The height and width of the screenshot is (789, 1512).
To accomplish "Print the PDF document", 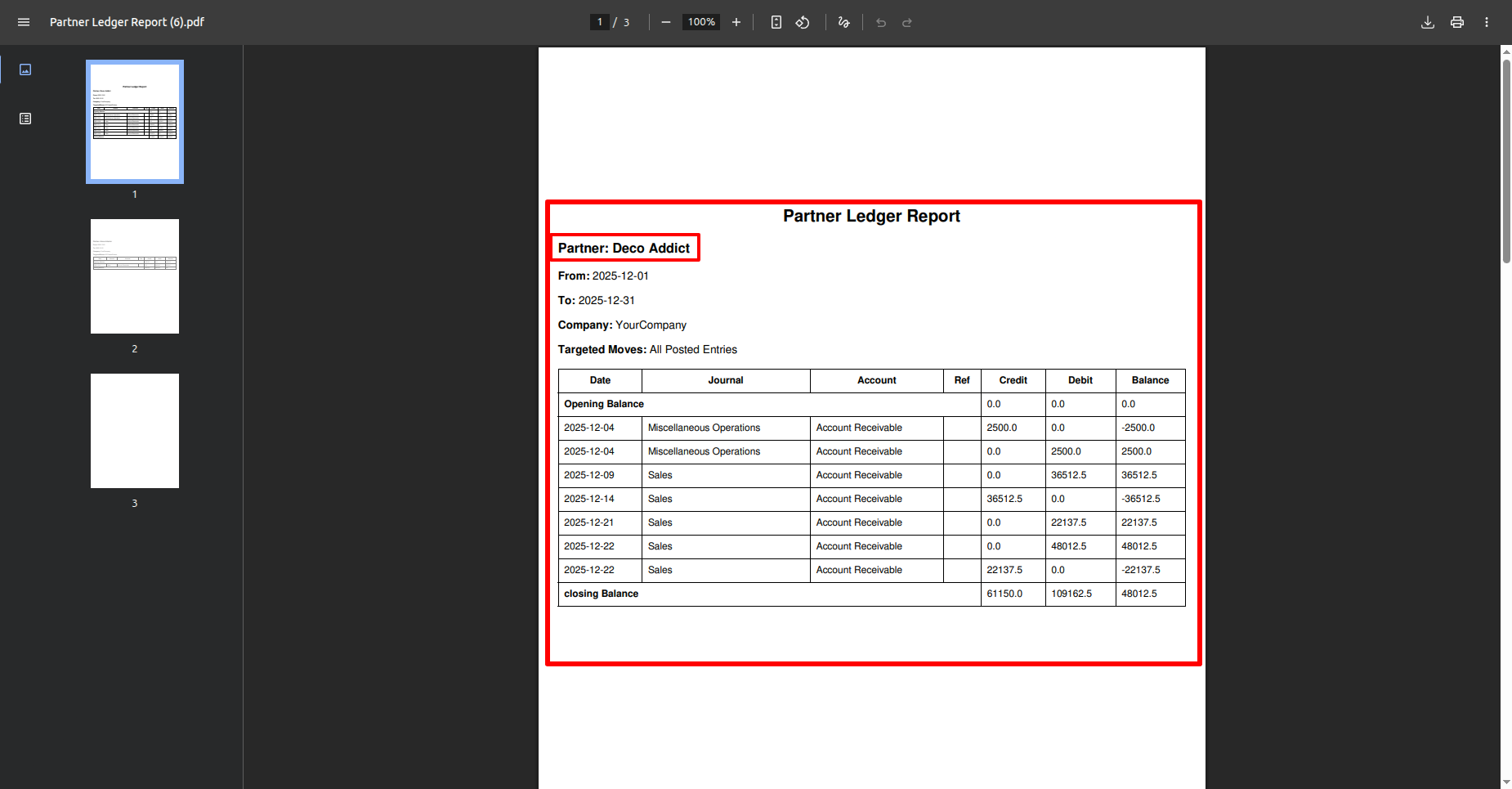I will click(x=1457, y=22).
